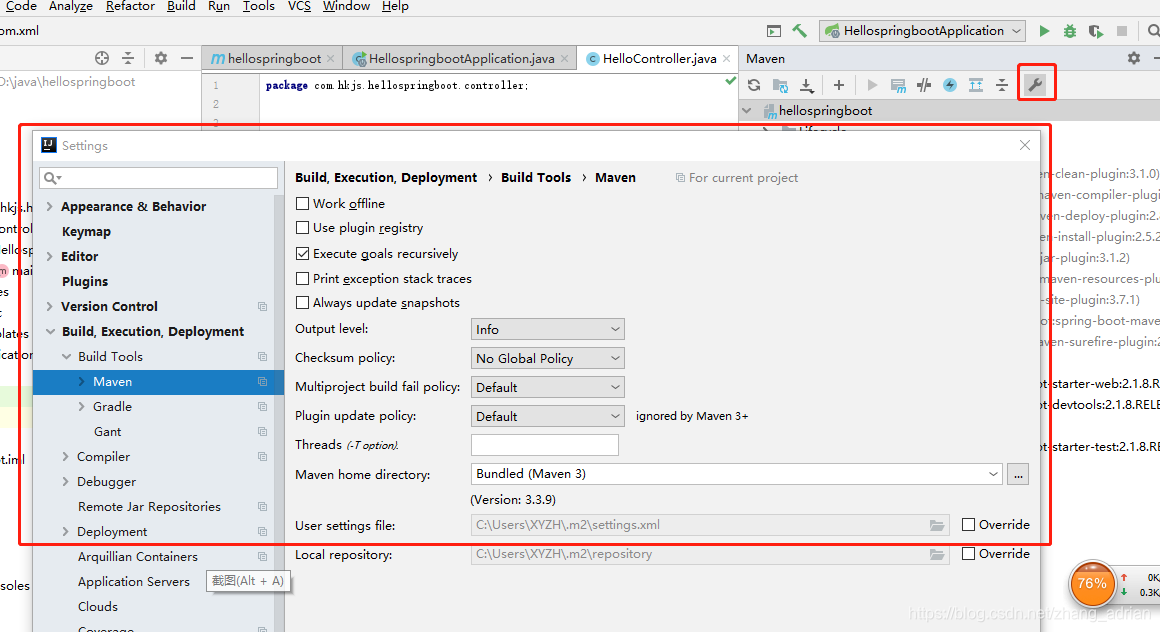
Task: Add a Maven project with the plus icon
Action: pos(838,85)
